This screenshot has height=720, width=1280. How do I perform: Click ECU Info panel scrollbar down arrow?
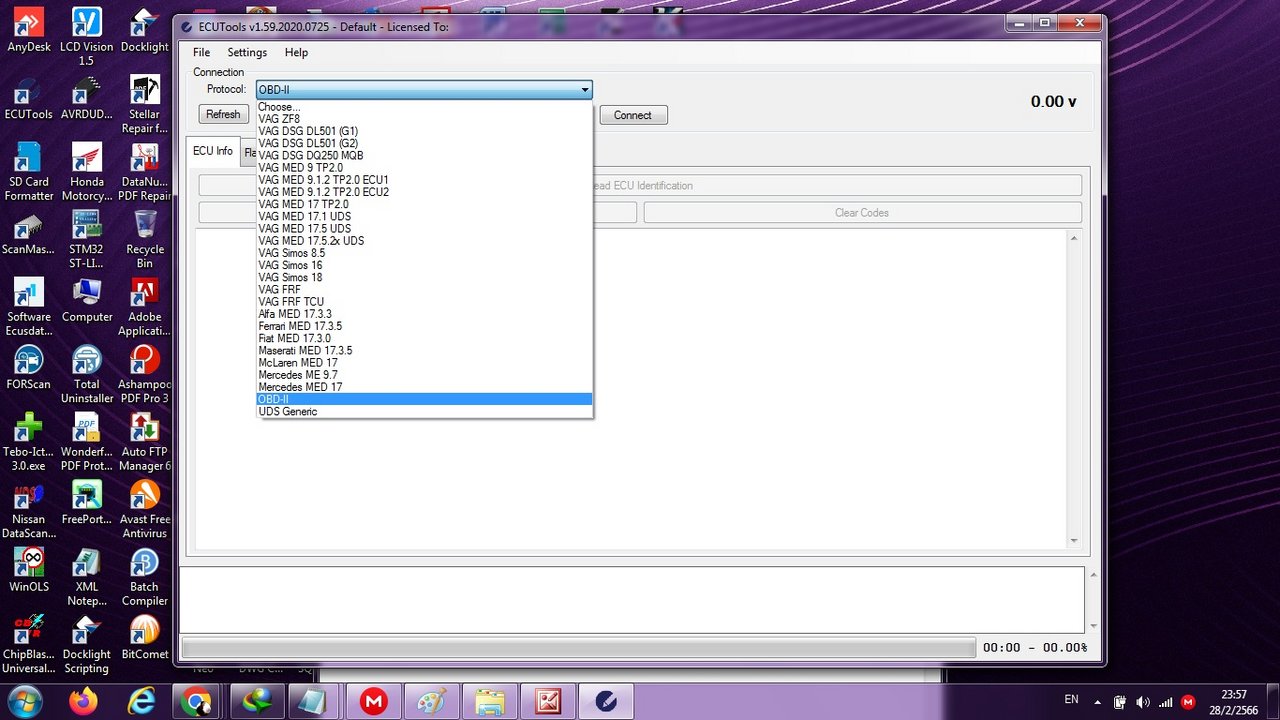point(1074,541)
